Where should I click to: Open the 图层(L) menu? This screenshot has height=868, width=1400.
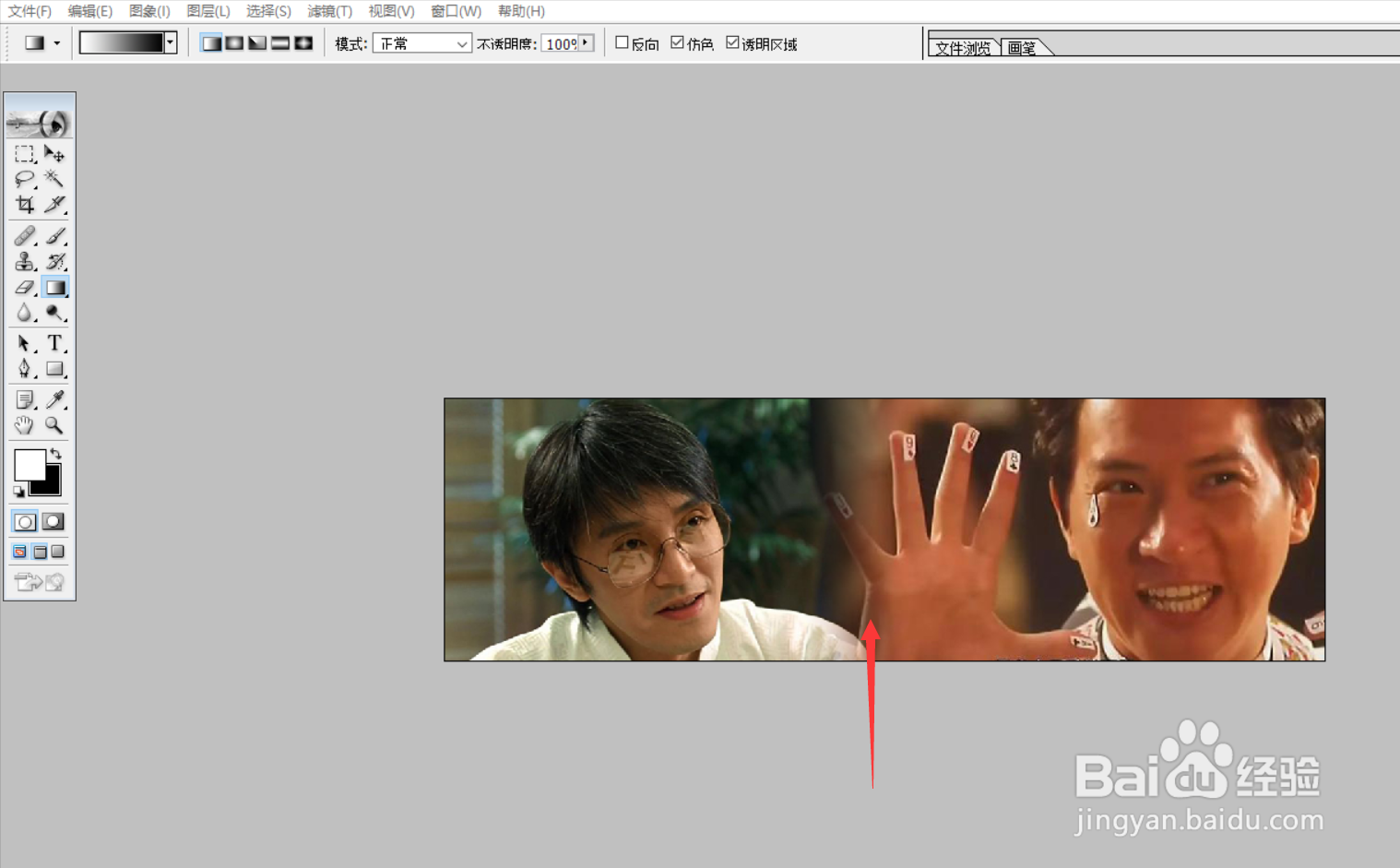208,11
